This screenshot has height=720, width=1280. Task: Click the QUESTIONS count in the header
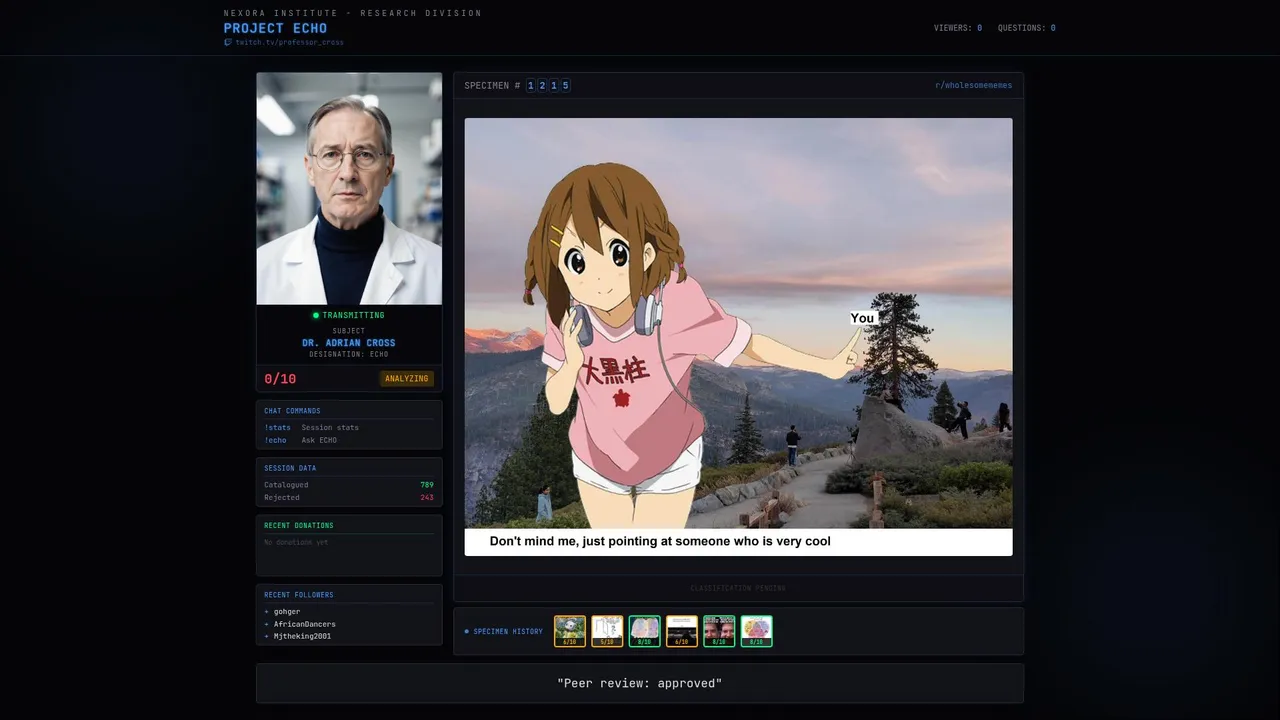1026,28
